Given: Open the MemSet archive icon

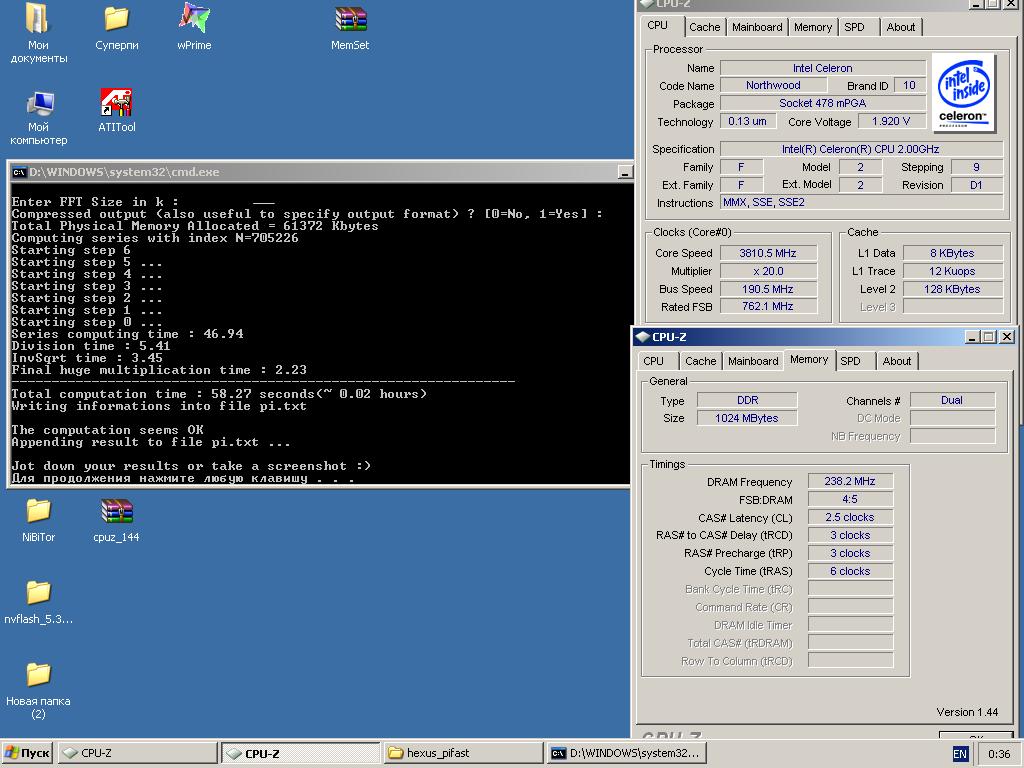Looking at the screenshot, I should tap(350, 27).
